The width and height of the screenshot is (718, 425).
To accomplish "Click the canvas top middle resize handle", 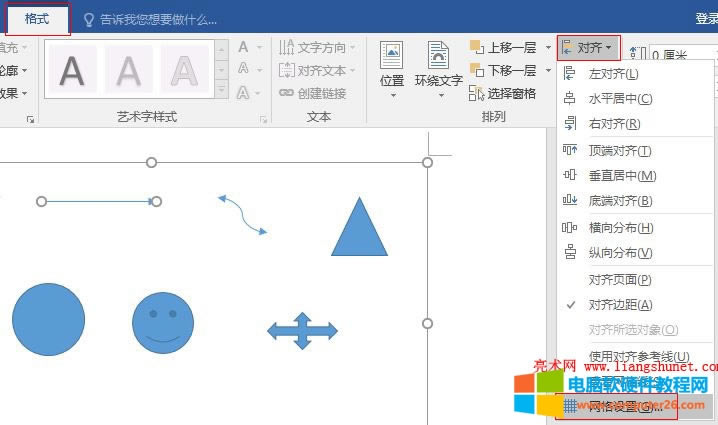I will (x=152, y=163).
